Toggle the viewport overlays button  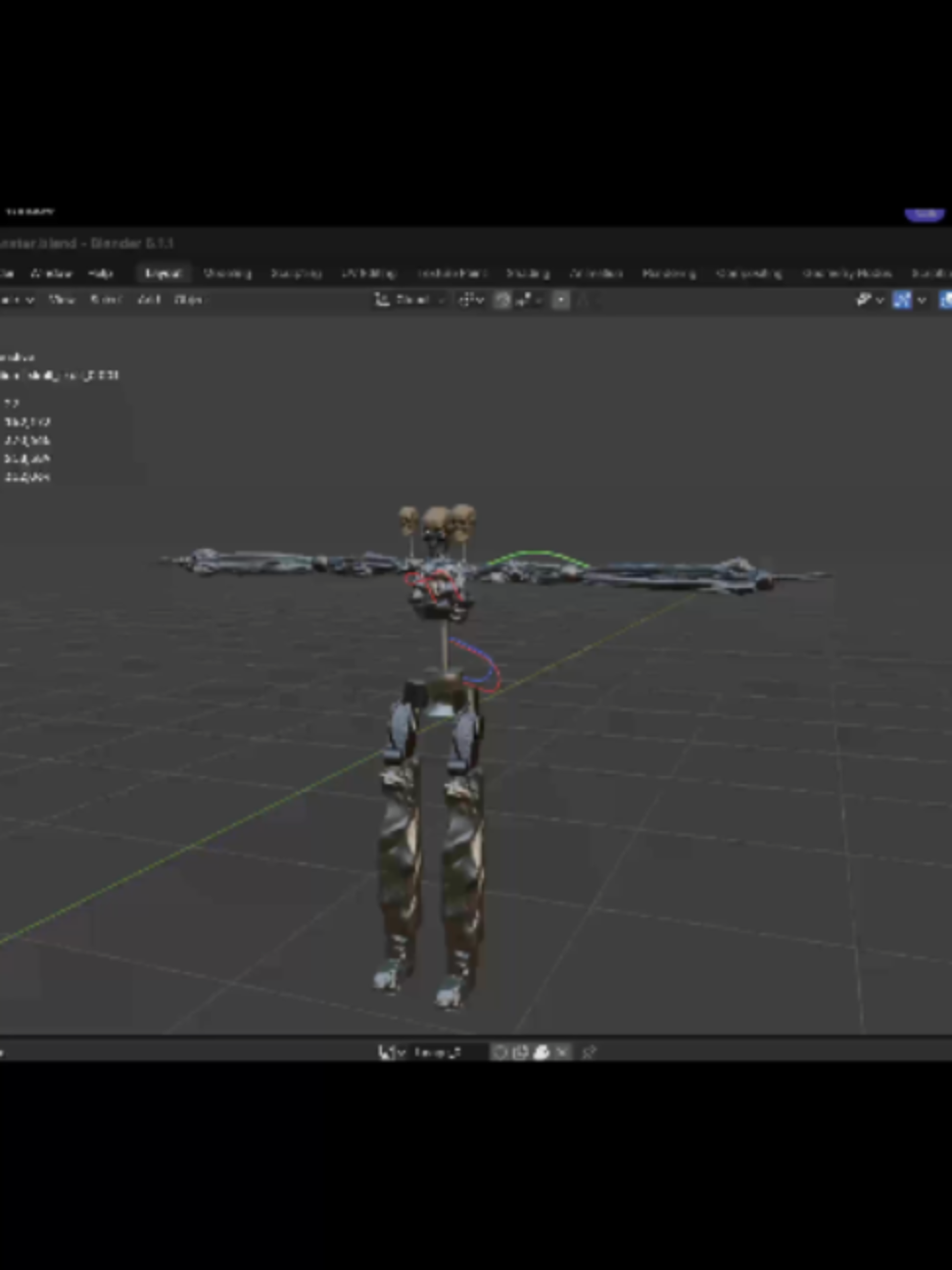point(902,300)
